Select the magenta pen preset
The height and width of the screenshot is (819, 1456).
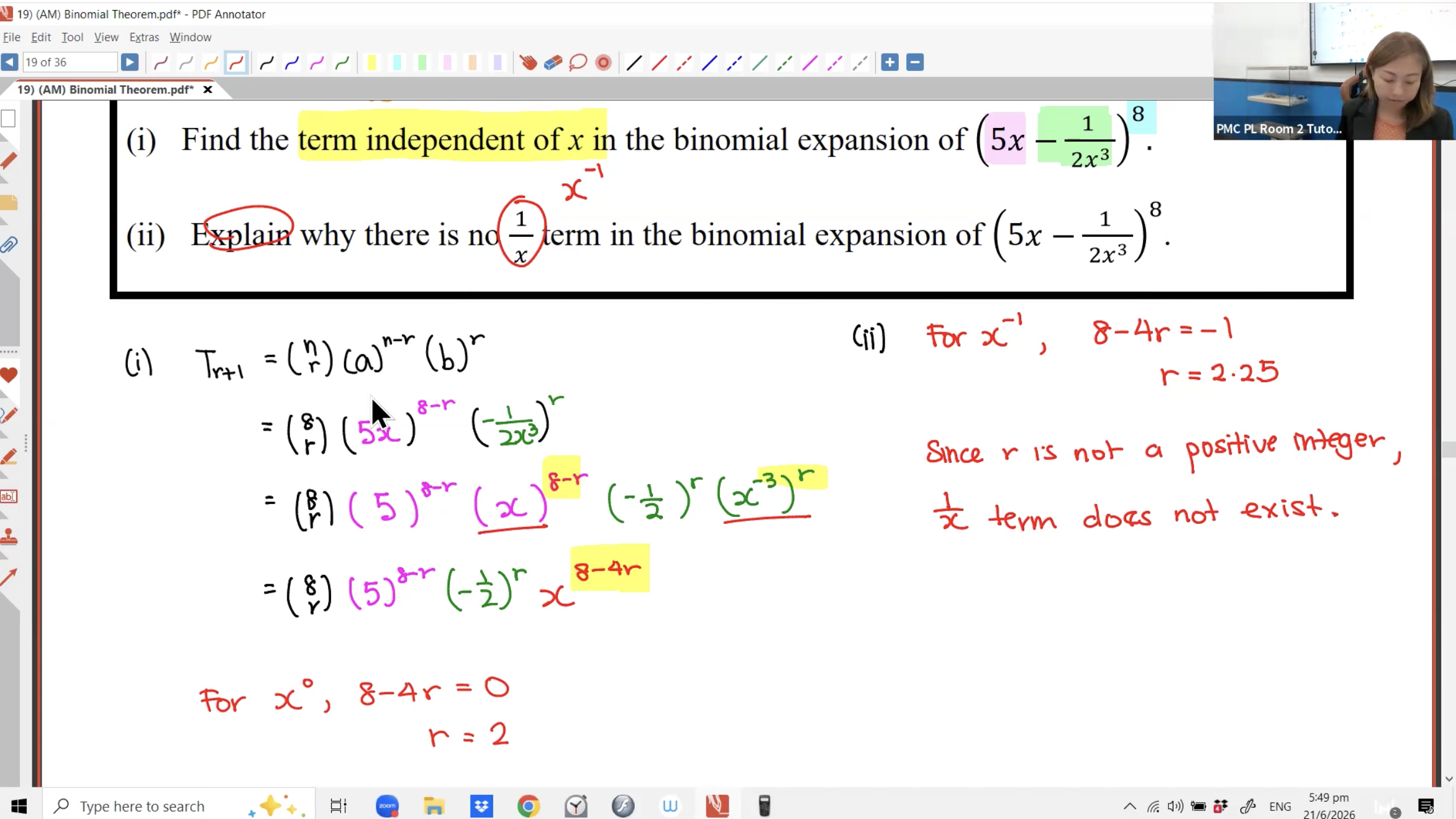(317, 62)
